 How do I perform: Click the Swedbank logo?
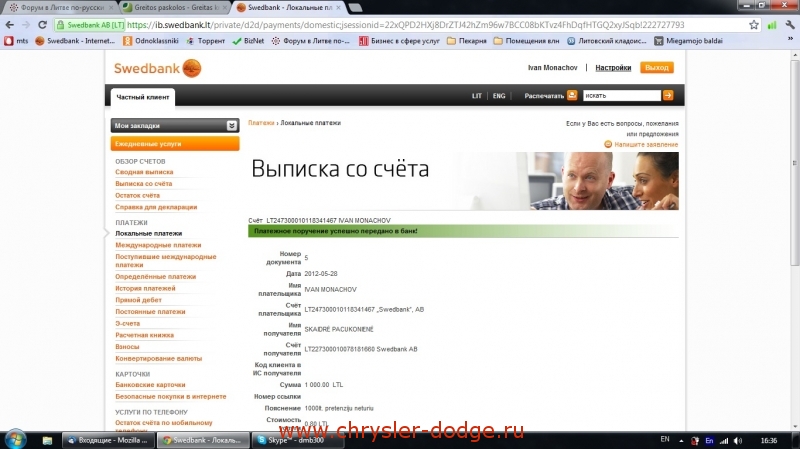point(157,68)
